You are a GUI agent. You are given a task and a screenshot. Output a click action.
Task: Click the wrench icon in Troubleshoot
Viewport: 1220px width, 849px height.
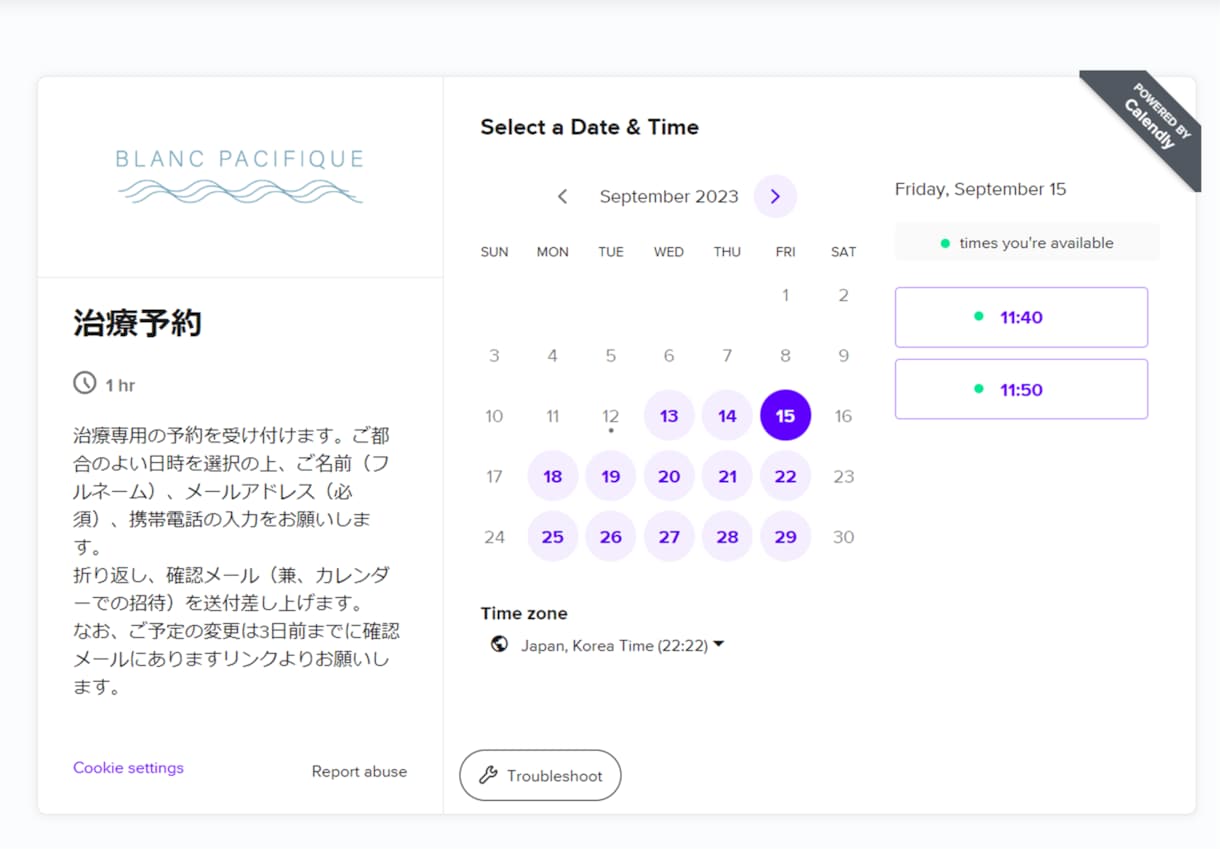click(x=488, y=775)
